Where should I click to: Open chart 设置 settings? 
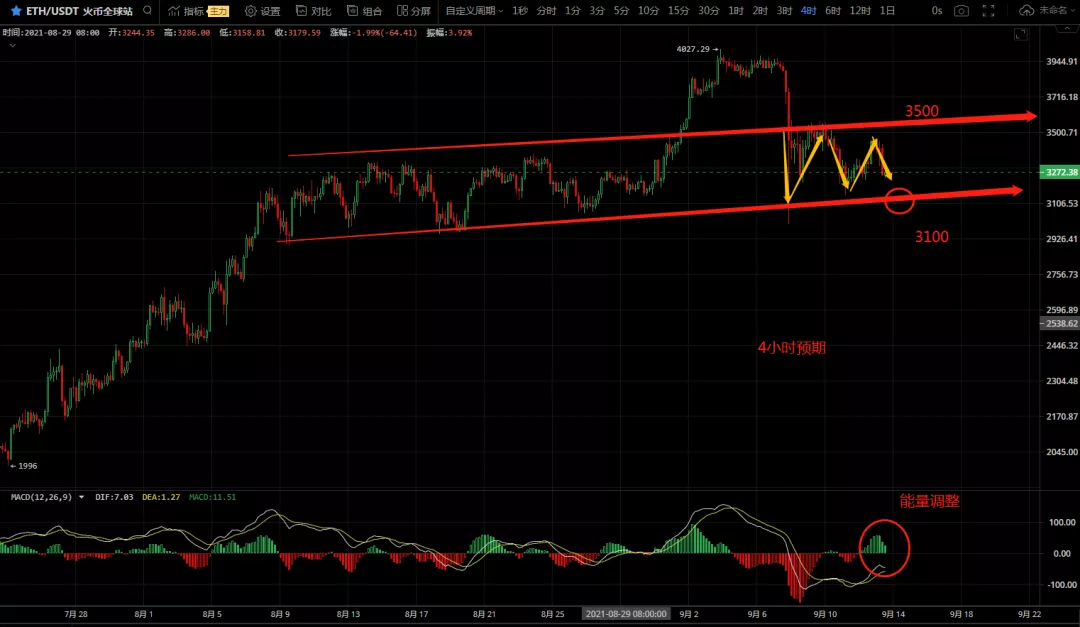pyautogui.click(x=262, y=11)
